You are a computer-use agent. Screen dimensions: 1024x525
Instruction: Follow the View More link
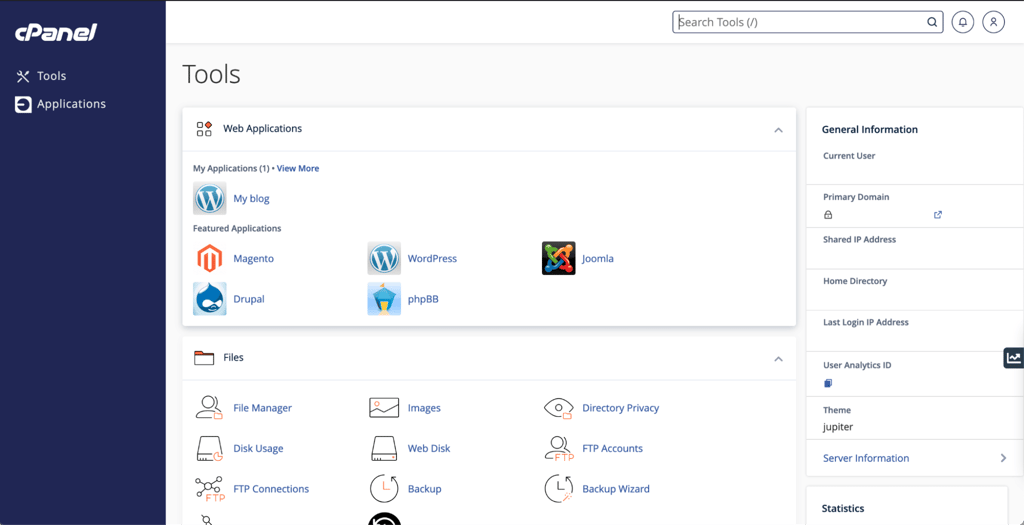point(298,168)
